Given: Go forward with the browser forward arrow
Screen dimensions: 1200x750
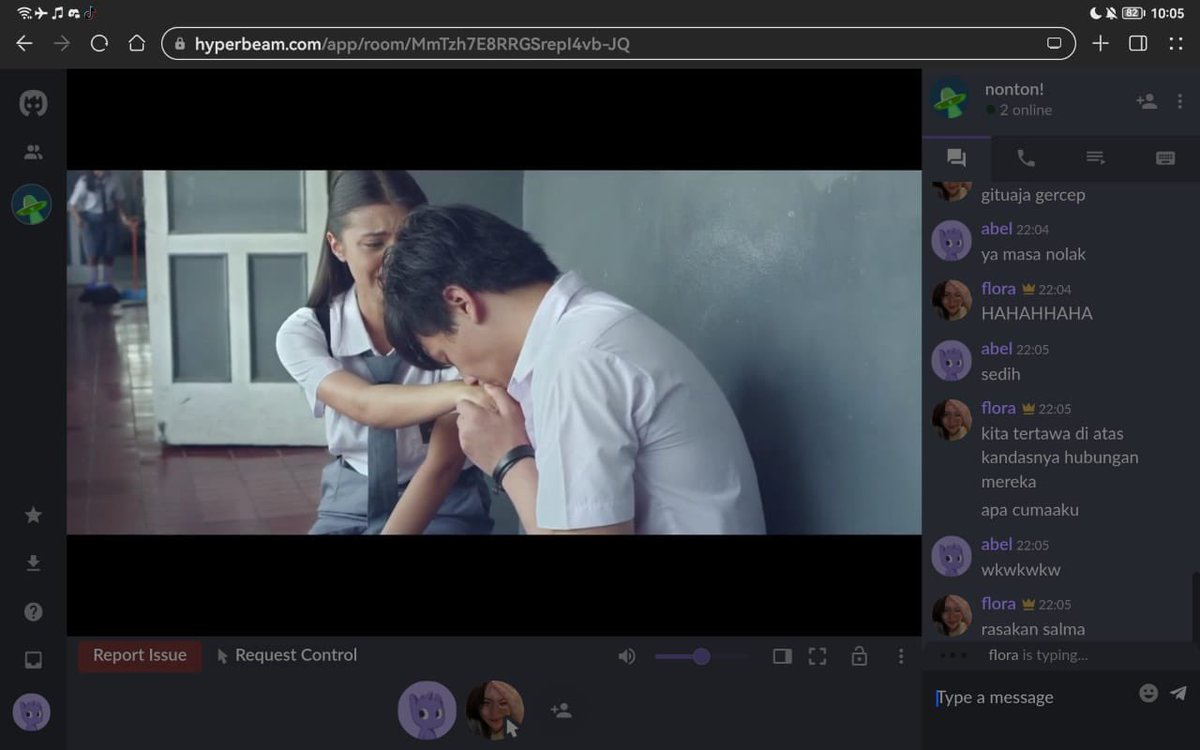Looking at the screenshot, I should (62, 44).
